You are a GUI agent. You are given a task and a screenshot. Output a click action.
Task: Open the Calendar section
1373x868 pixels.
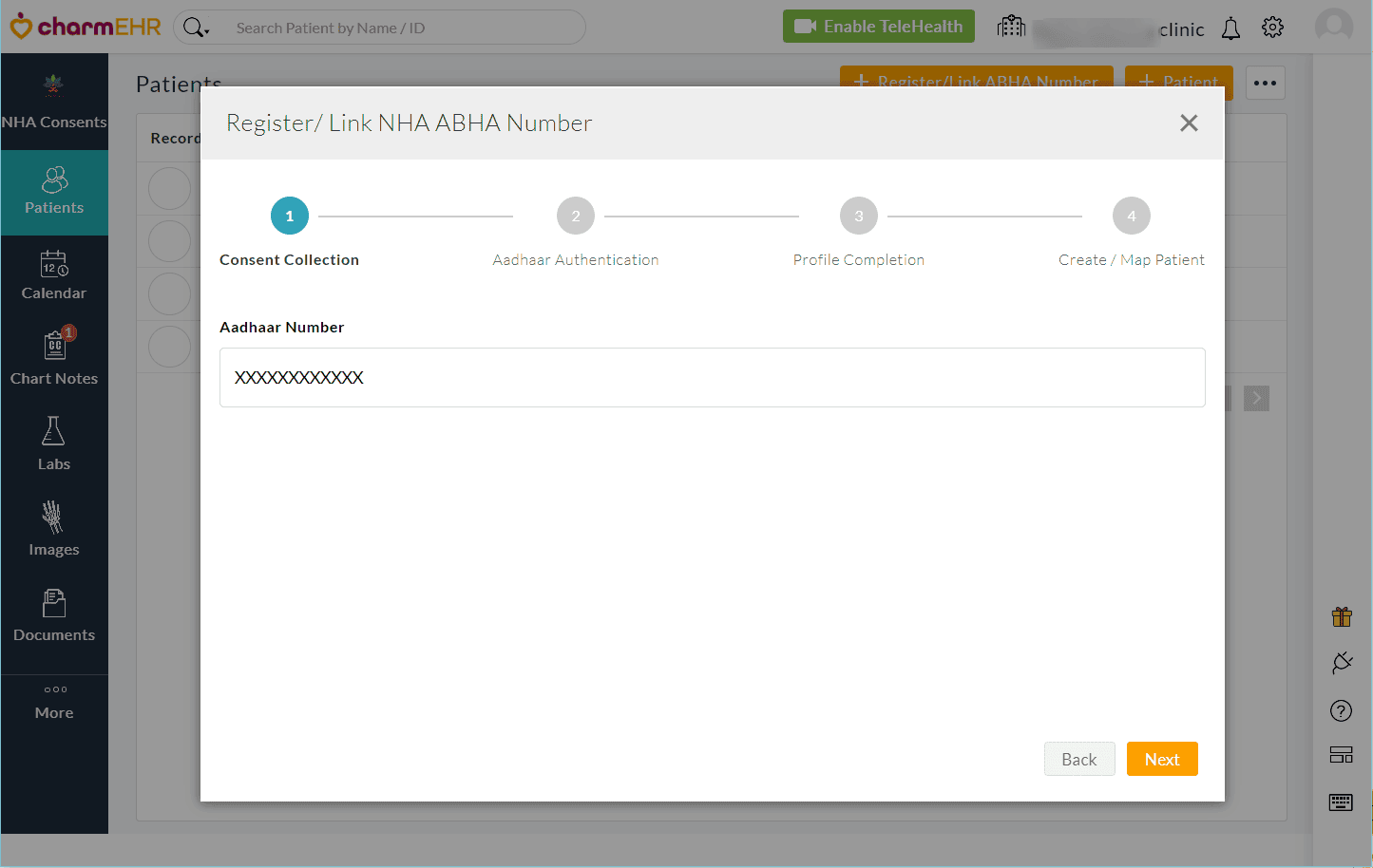(x=54, y=275)
